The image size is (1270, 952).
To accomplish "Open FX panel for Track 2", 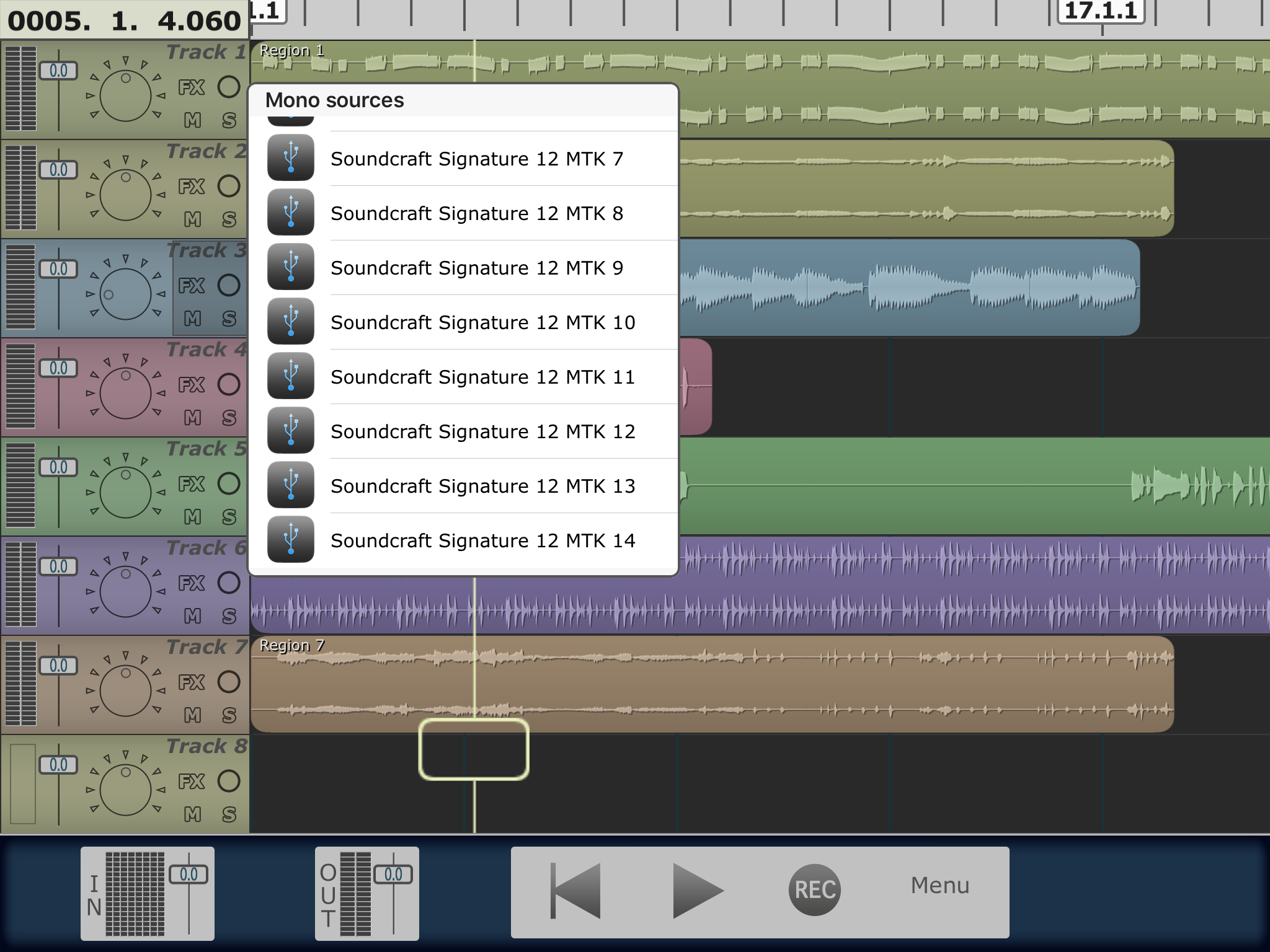I will 191,187.
